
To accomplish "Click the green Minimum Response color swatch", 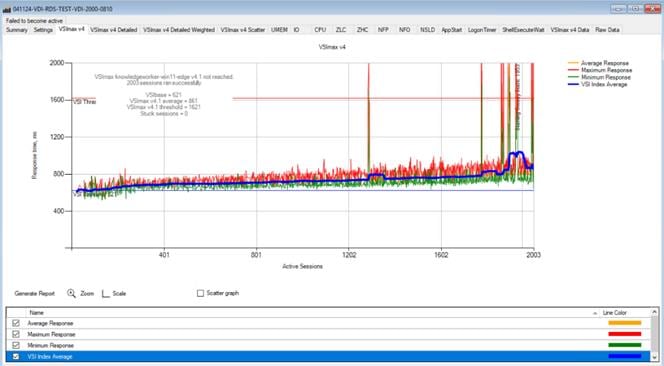I will (625, 345).
